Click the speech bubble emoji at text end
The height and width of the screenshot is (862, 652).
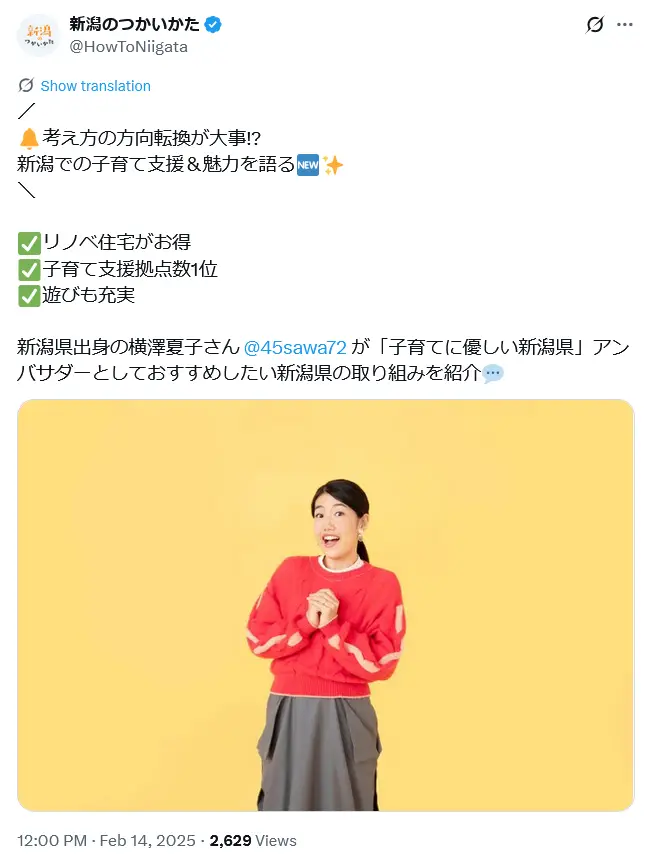pyautogui.click(x=493, y=374)
